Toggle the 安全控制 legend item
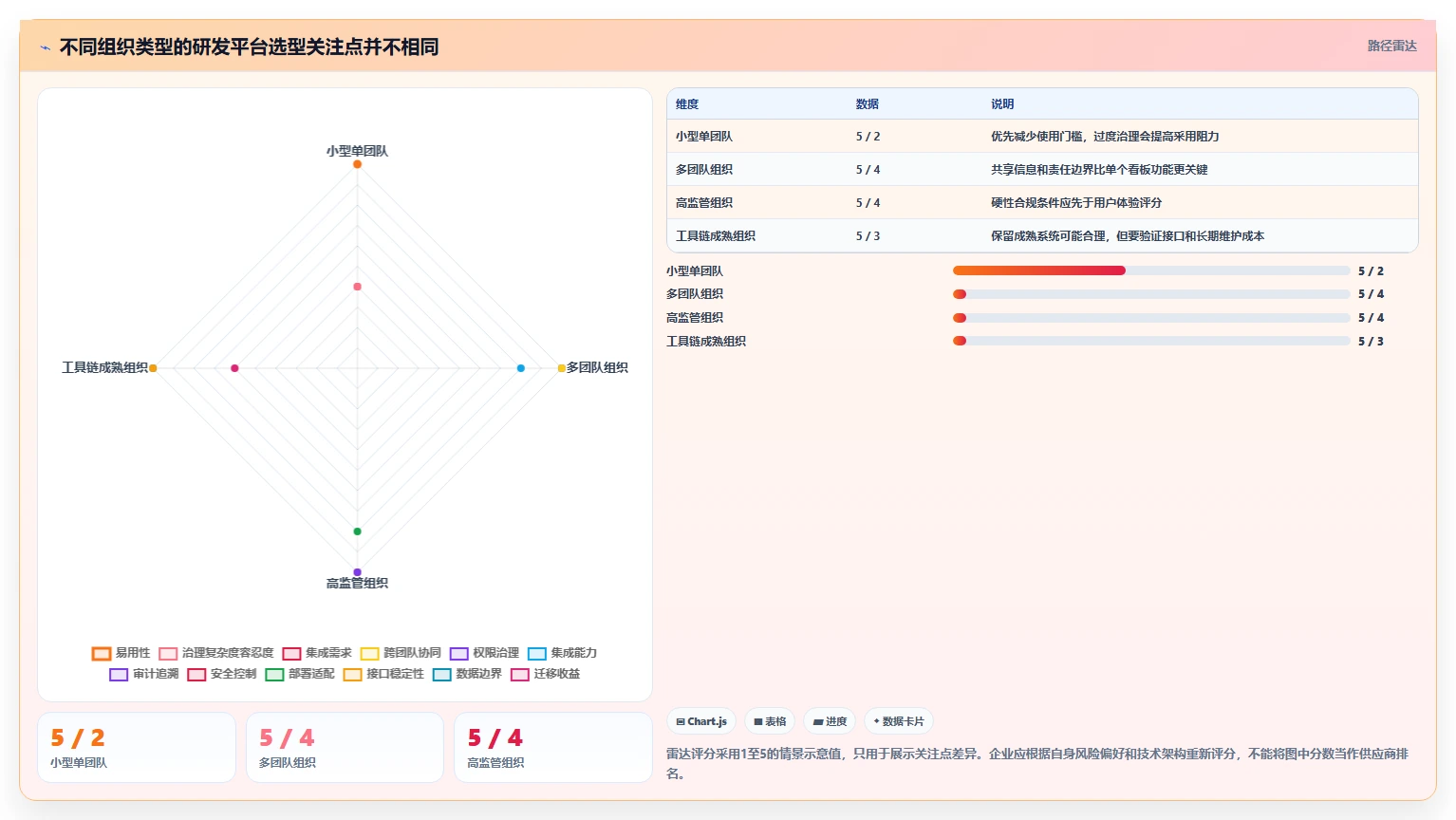This screenshot has width=1456, height=820. pos(222,674)
